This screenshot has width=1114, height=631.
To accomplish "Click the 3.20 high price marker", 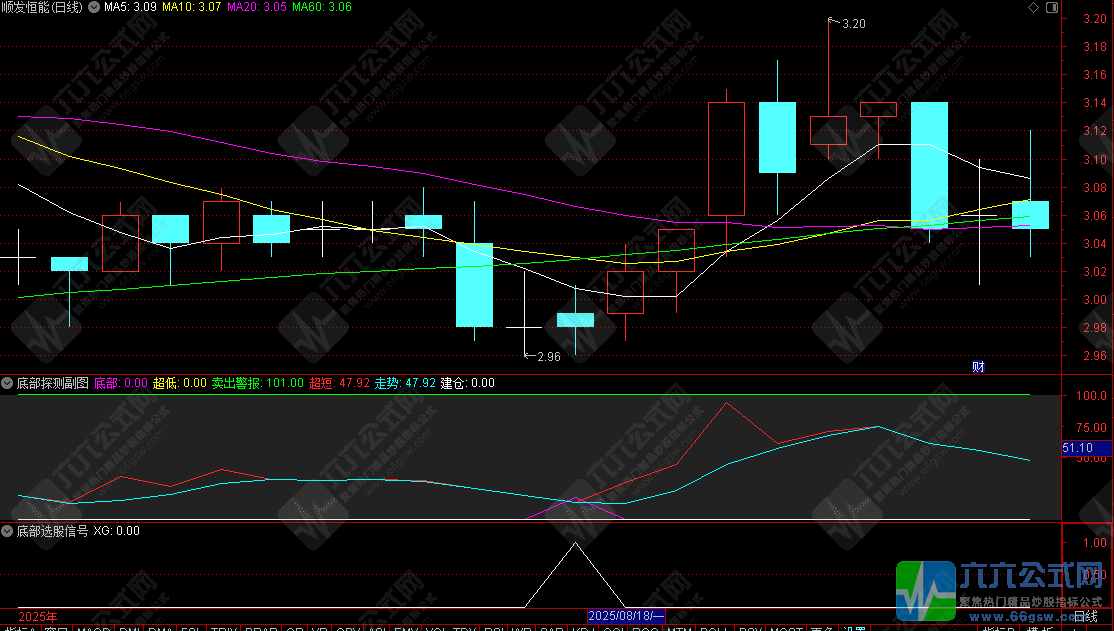I will pos(850,23).
